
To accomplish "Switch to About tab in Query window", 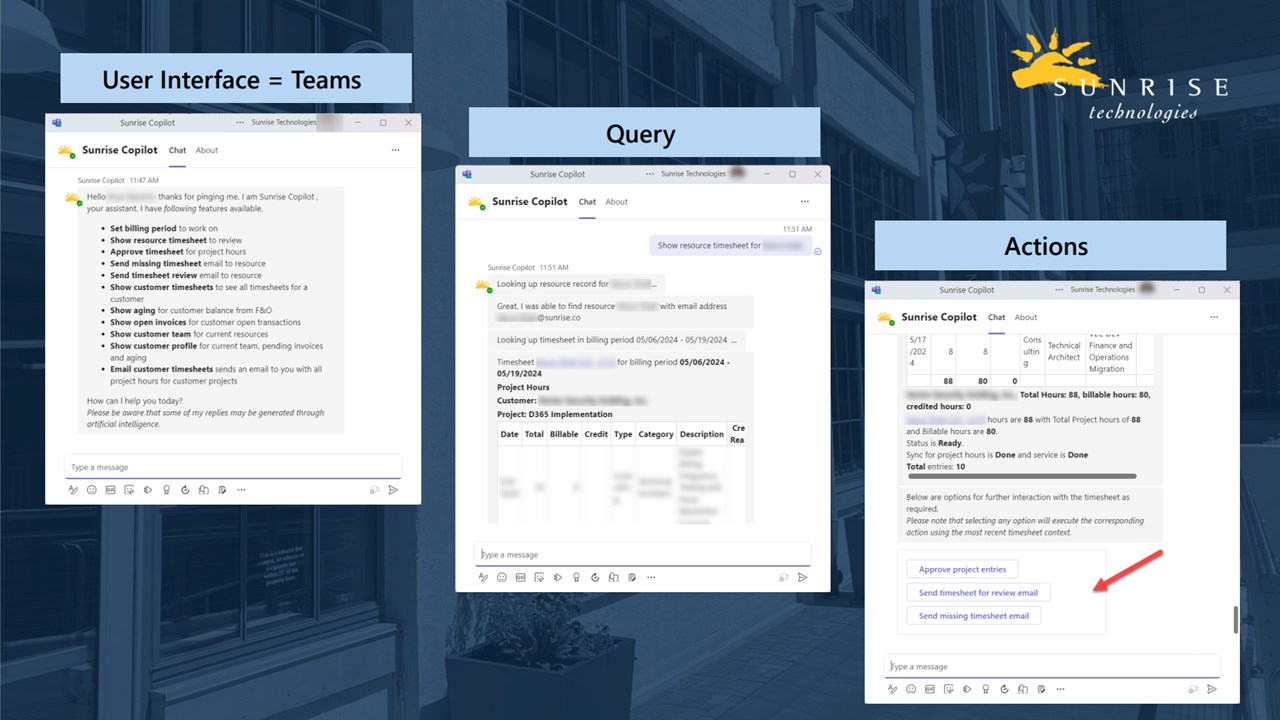I will click(x=617, y=201).
